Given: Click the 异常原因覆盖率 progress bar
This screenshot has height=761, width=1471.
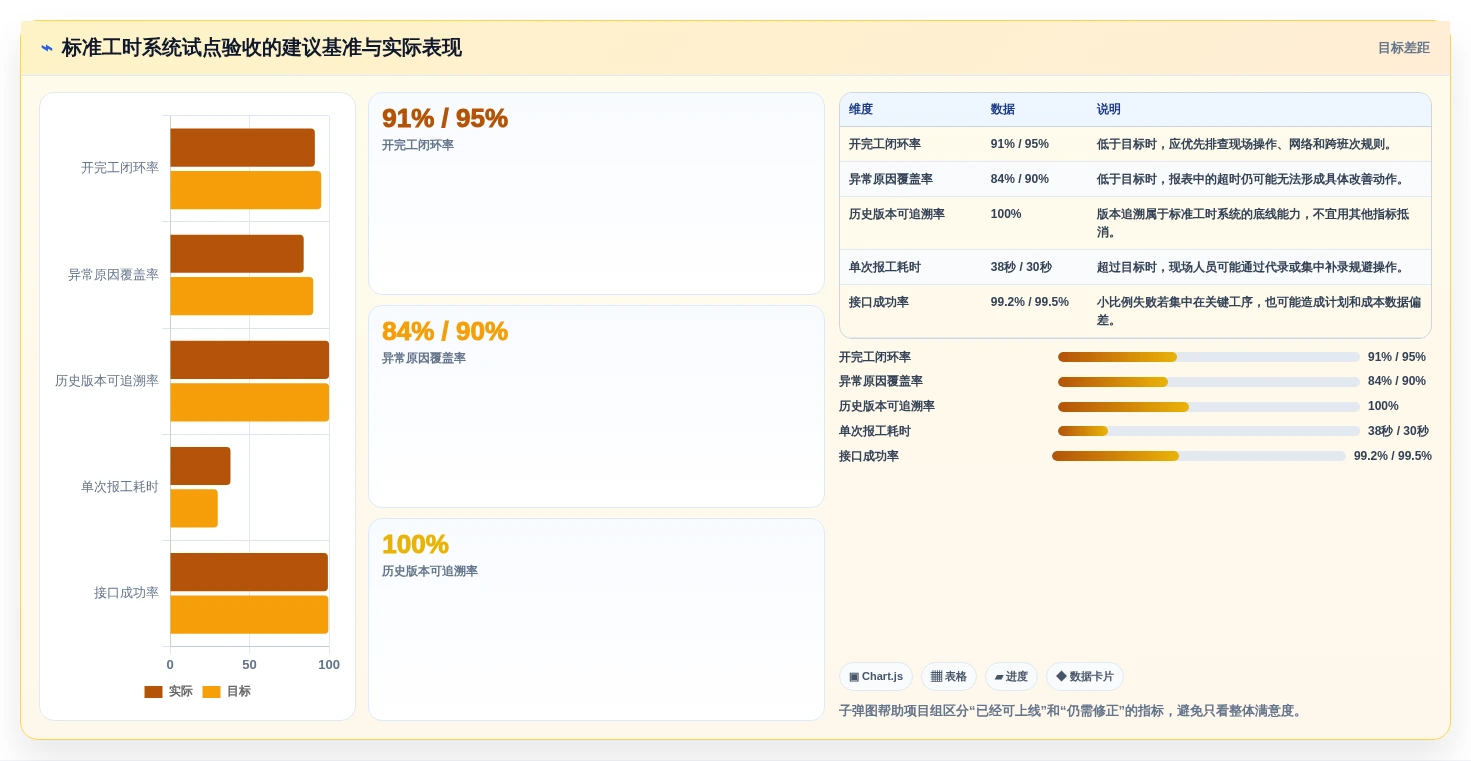Looking at the screenshot, I should [x=1209, y=382].
